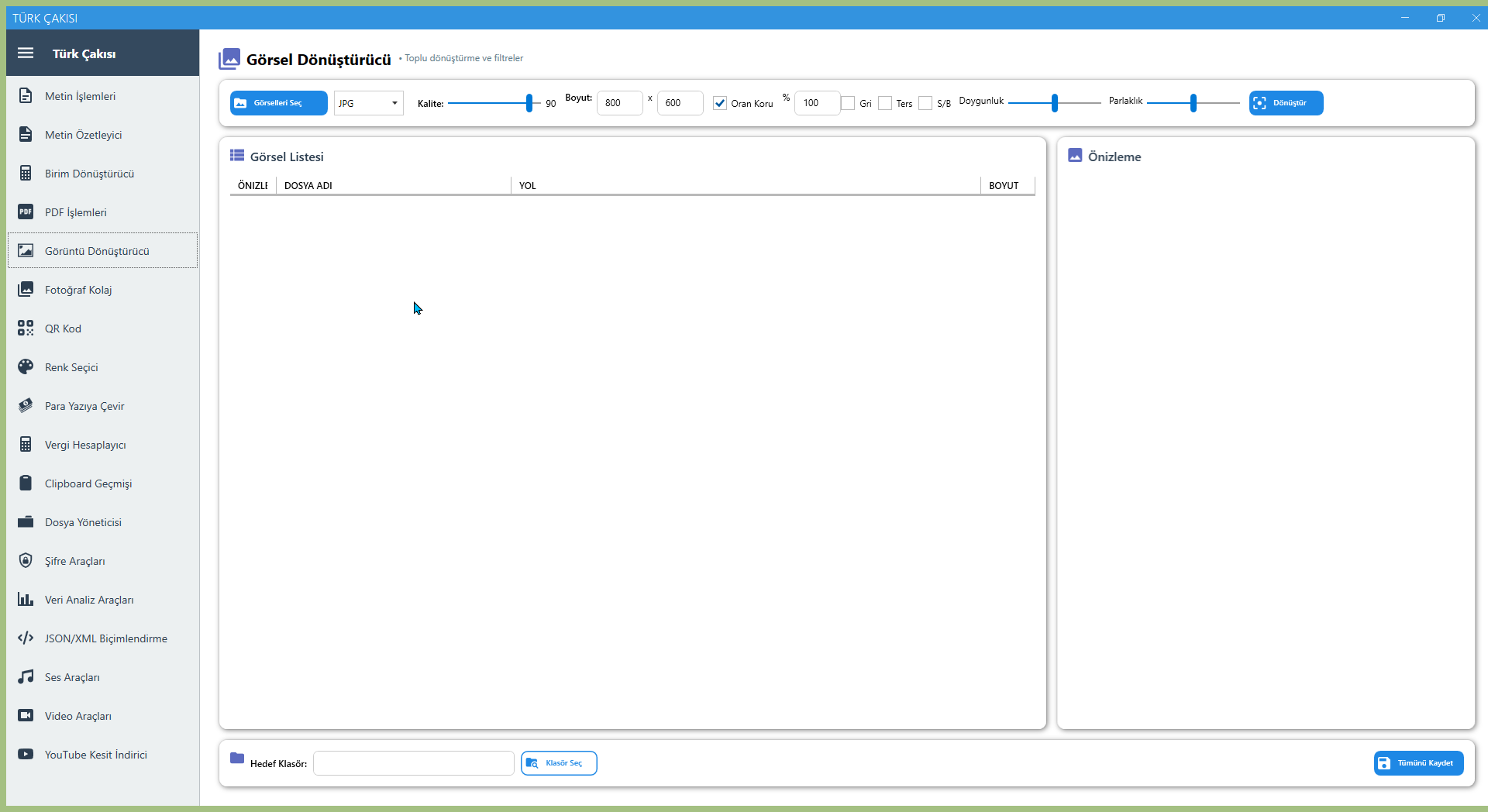The width and height of the screenshot is (1488, 812).
Task: Click the Kalite slider handle
Action: click(x=529, y=103)
